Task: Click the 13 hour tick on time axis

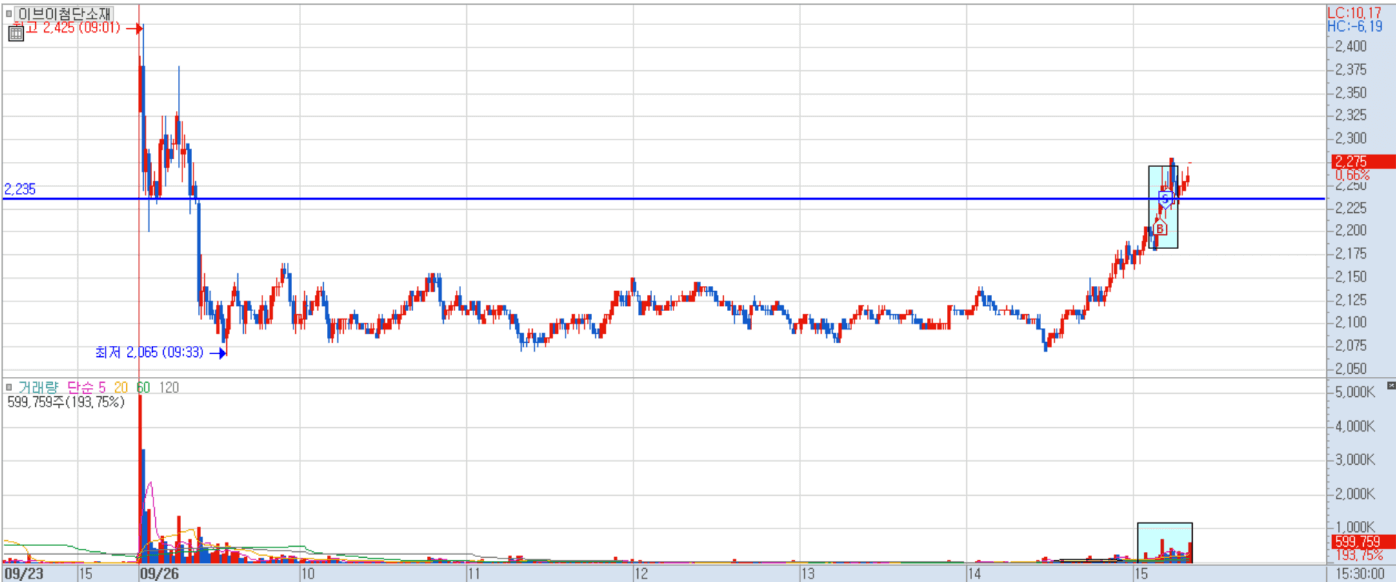Action: pyautogui.click(x=807, y=574)
